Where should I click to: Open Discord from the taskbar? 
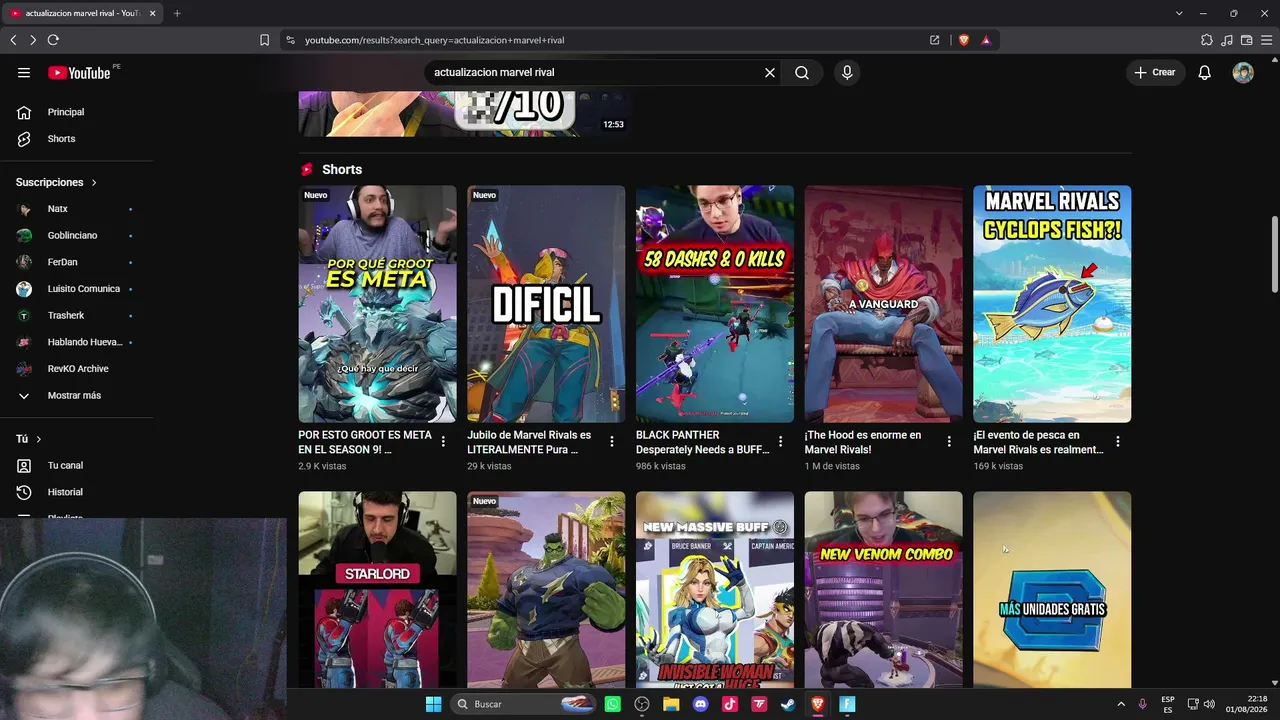[x=701, y=704]
